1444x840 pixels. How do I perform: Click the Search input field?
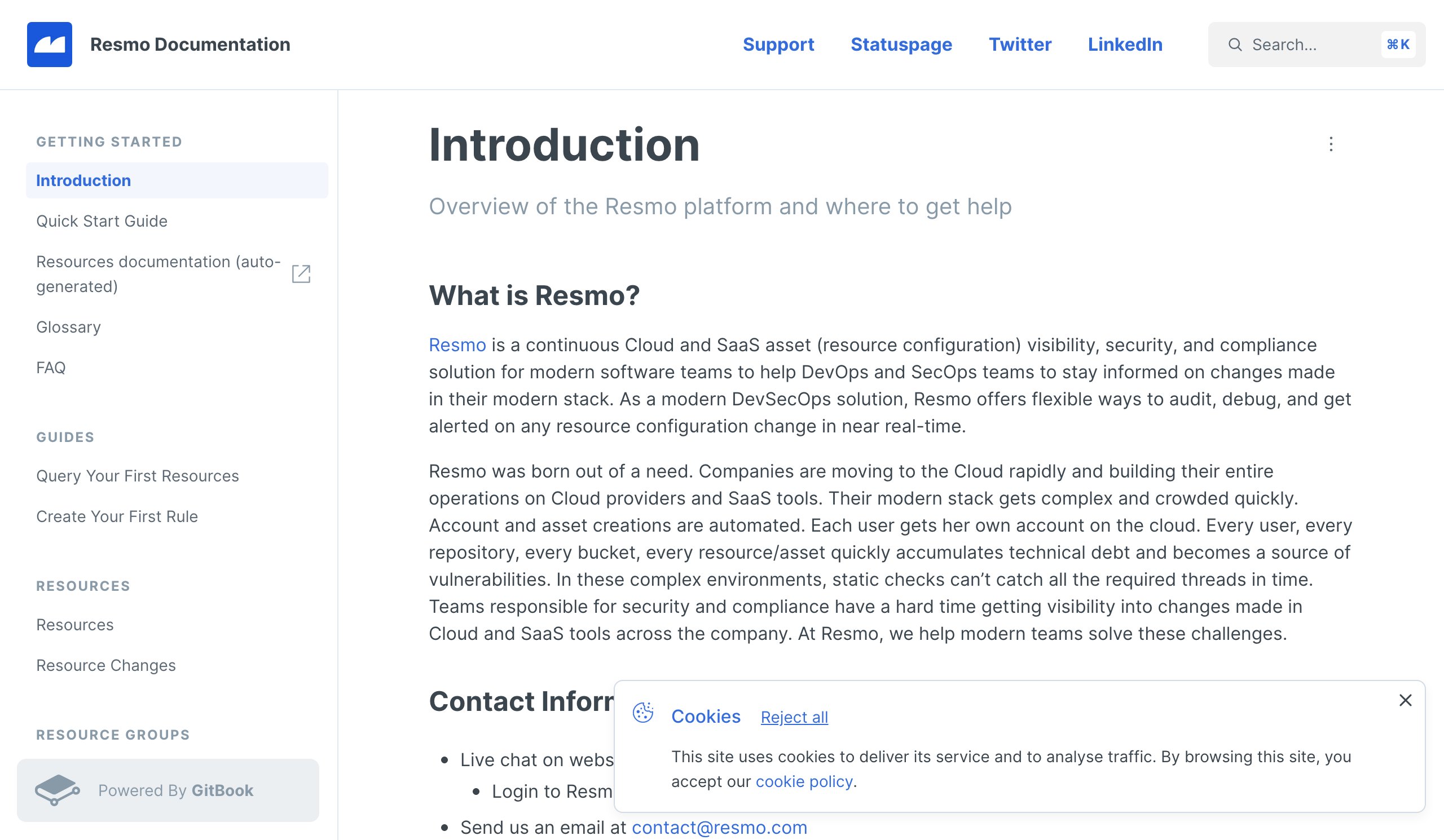tap(1316, 45)
